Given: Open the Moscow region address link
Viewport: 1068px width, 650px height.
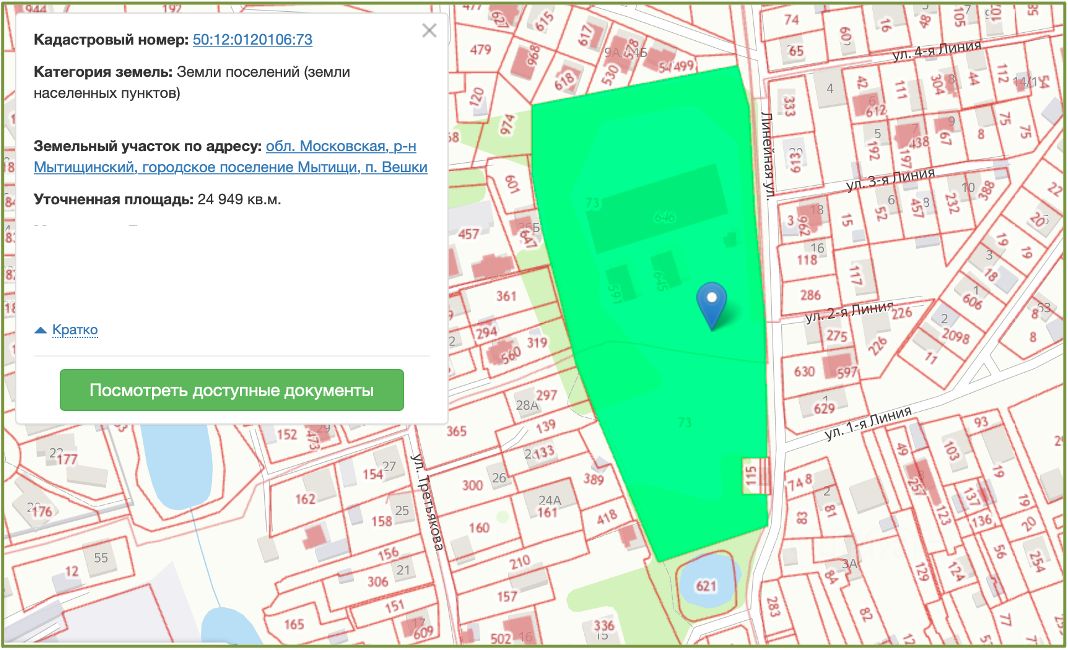Looking at the screenshot, I should coord(231,157).
